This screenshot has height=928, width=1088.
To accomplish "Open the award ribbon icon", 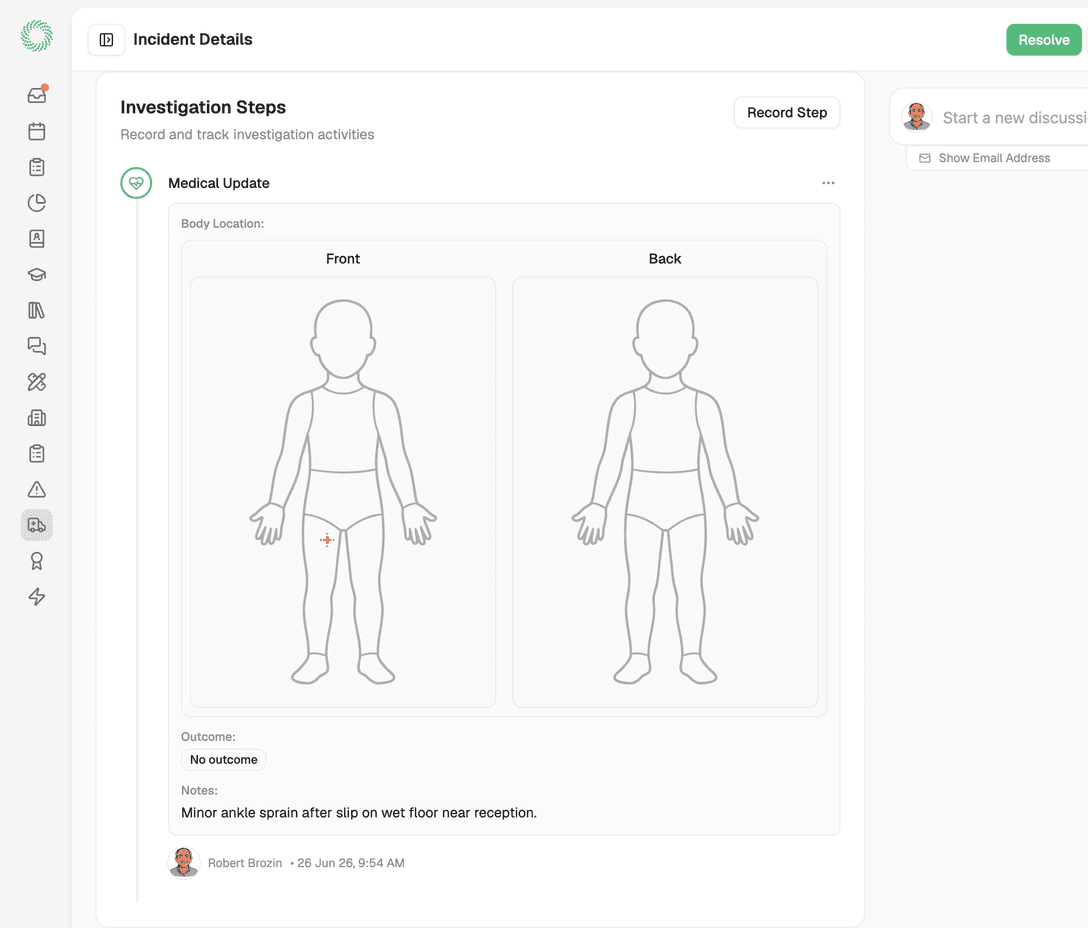I will click(x=37, y=561).
